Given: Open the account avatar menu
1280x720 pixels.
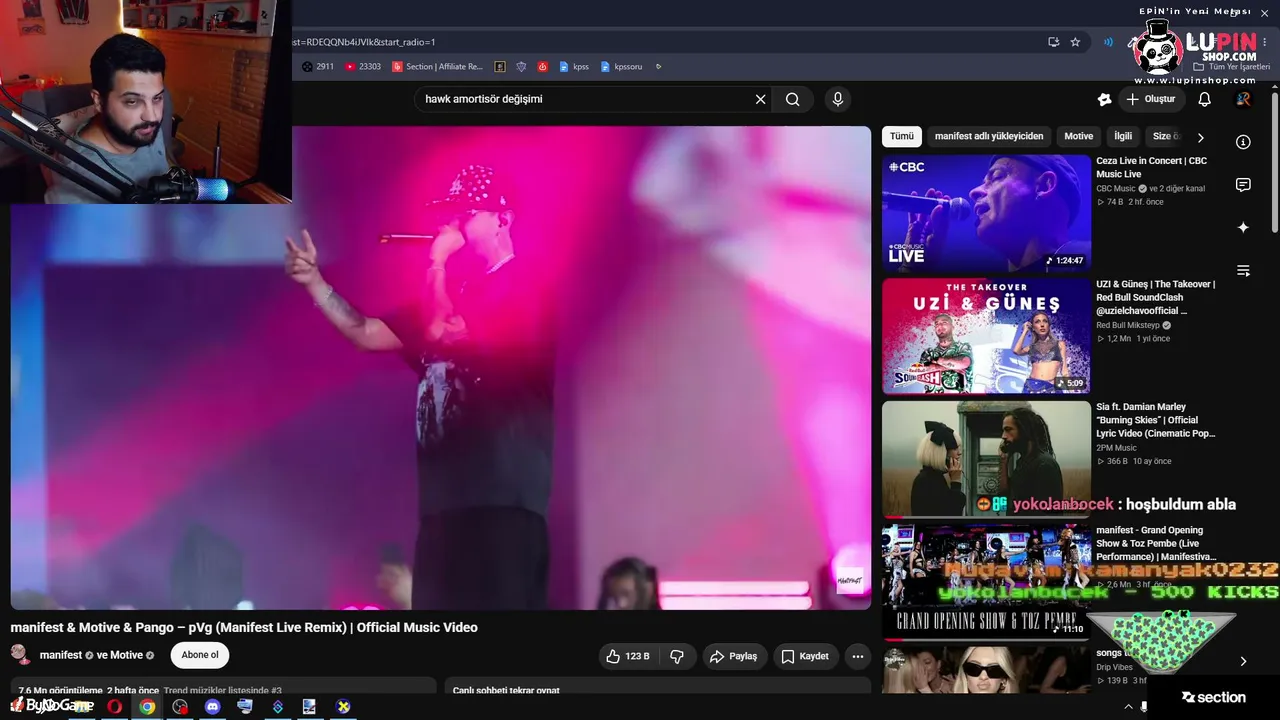Looking at the screenshot, I should click(x=1243, y=99).
